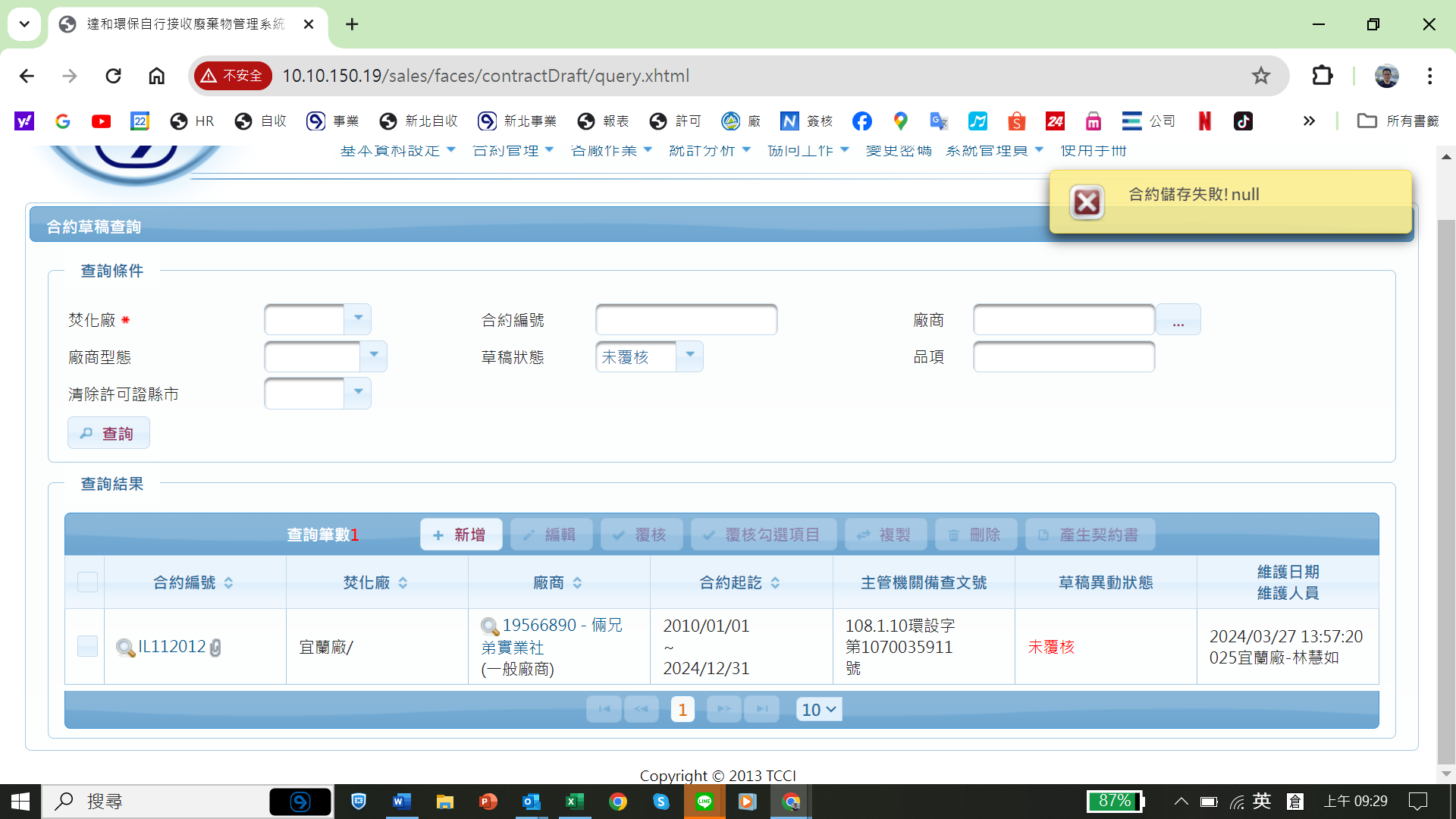Click the 新增 button in the results toolbar
Viewport: 1456px width, 819px height.
click(460, 535)
